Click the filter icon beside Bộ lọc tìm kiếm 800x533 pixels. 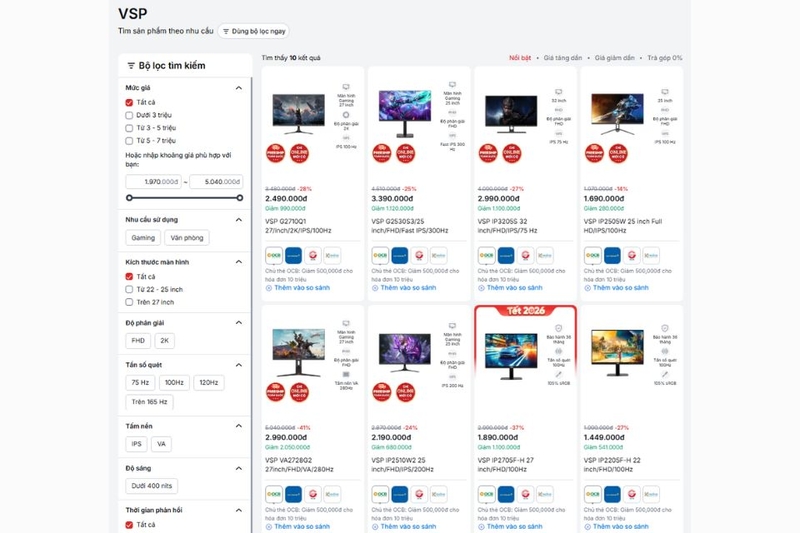(x=131, y=66)
